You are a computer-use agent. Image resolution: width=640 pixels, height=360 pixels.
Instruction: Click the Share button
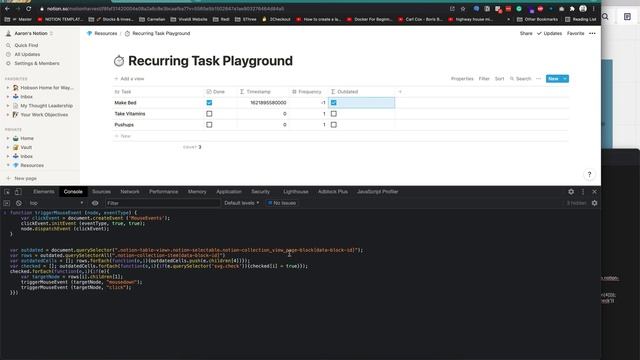[526, 33]
